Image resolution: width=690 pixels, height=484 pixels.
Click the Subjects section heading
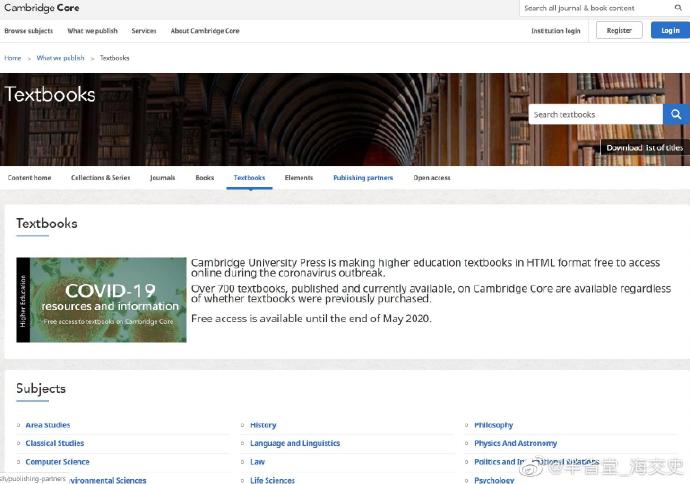(x=41, y=389)
